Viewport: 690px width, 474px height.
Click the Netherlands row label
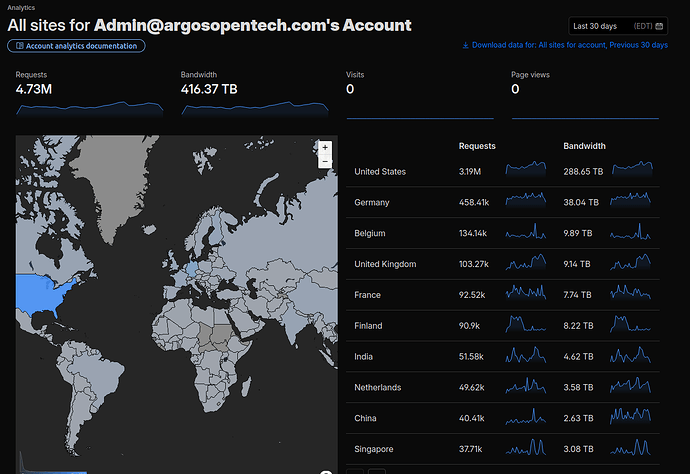378,387
